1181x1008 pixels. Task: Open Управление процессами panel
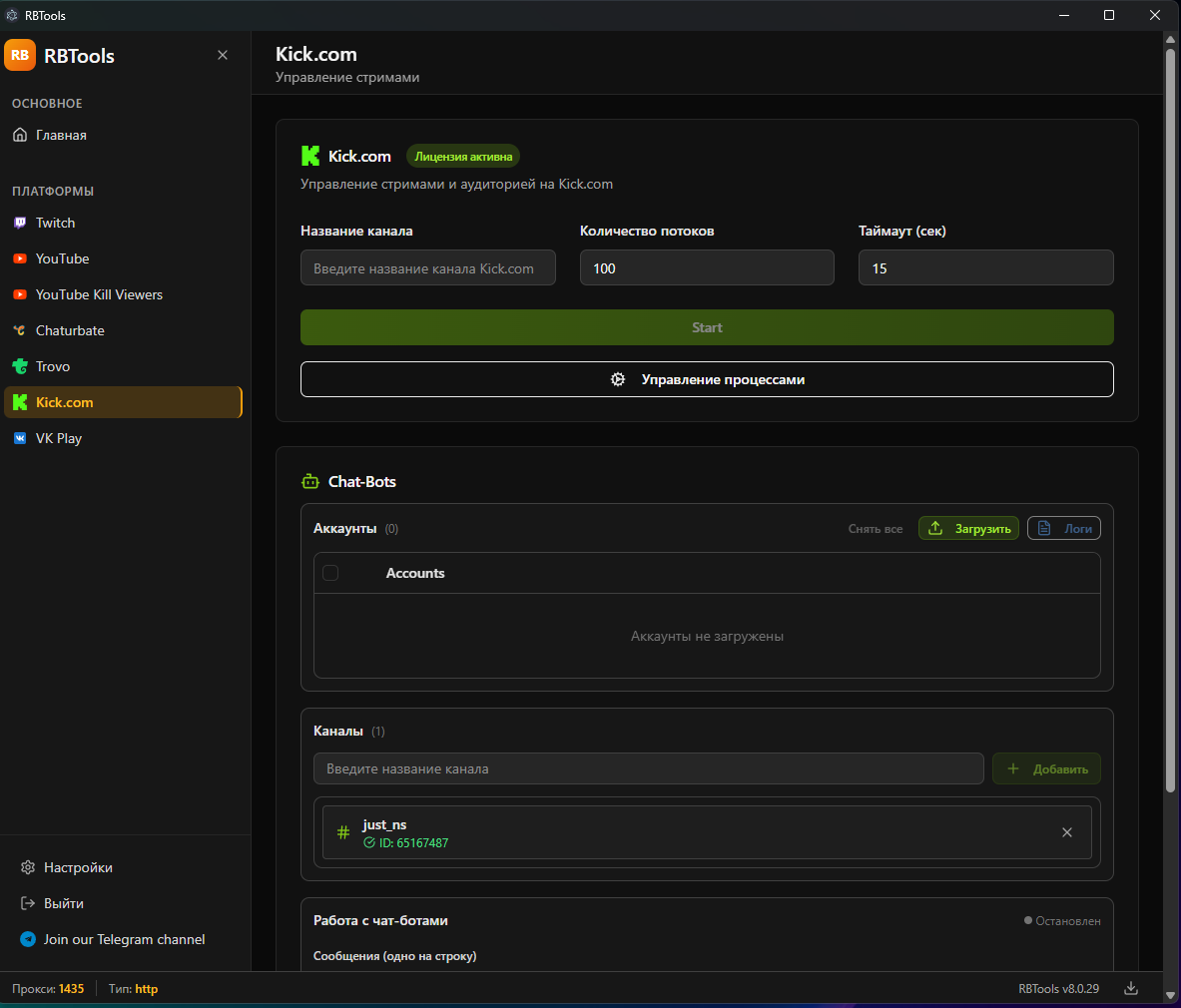coord(707,379)
